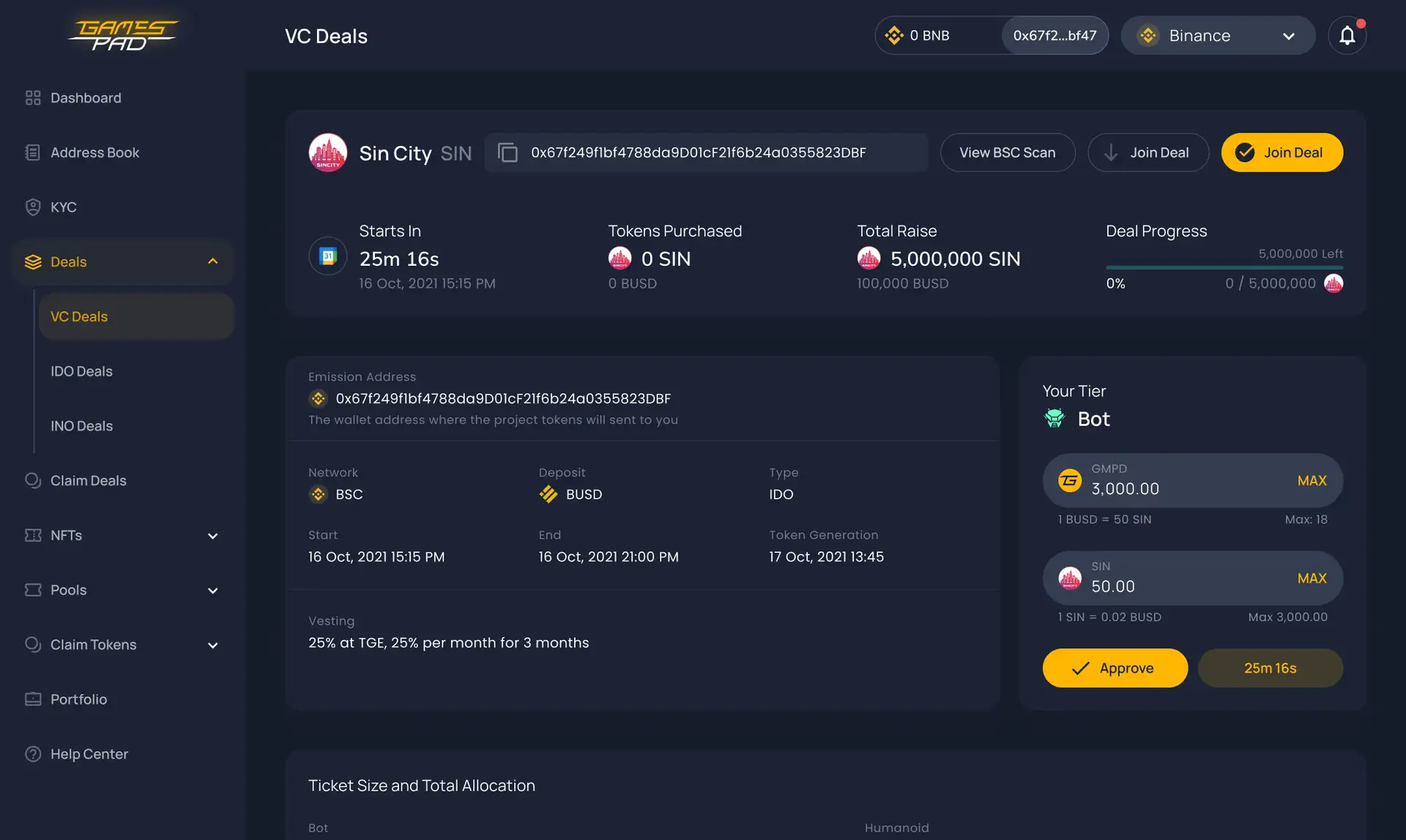Click the Portfolio icon in the sidebar

[33, 699]
